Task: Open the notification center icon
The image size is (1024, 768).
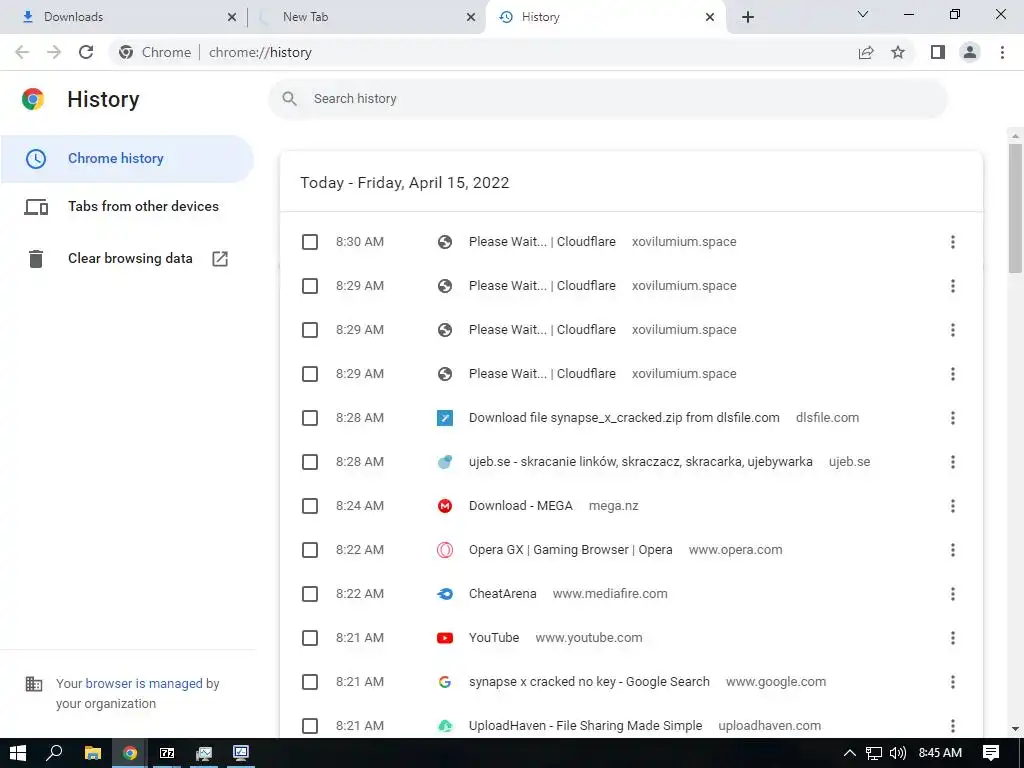Action: pos(991,753)
